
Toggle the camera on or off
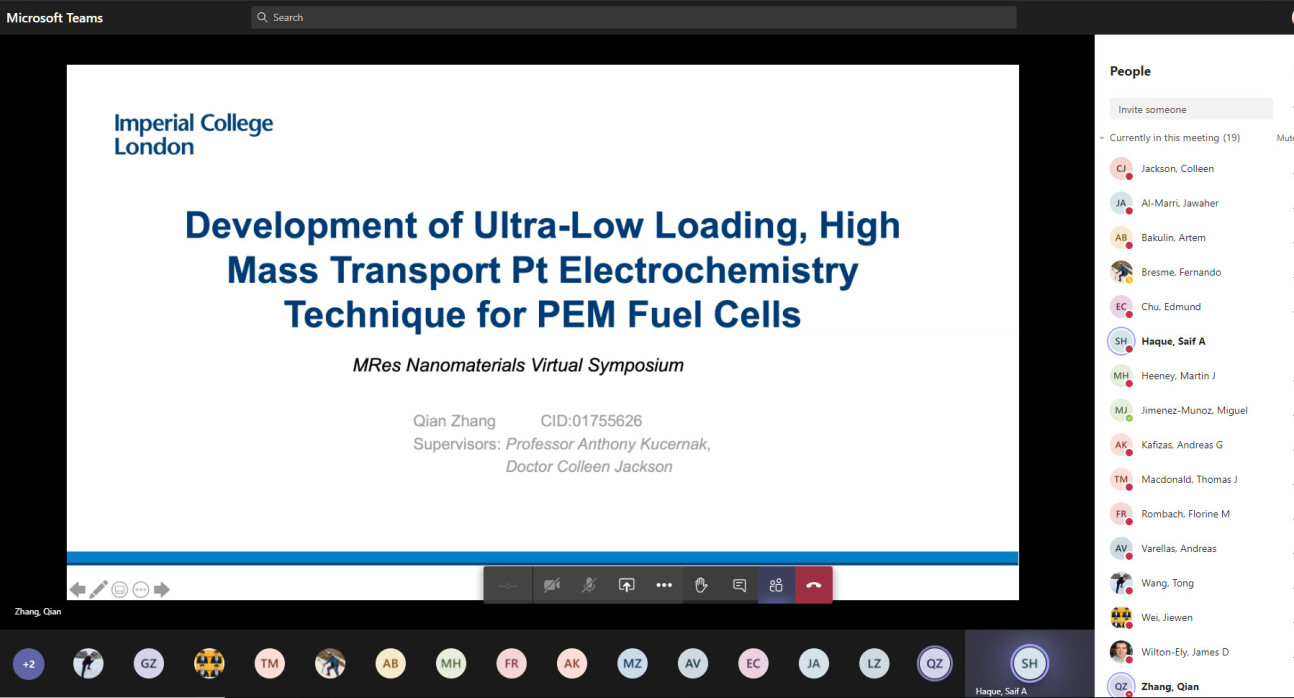click(x=551, y=585)
